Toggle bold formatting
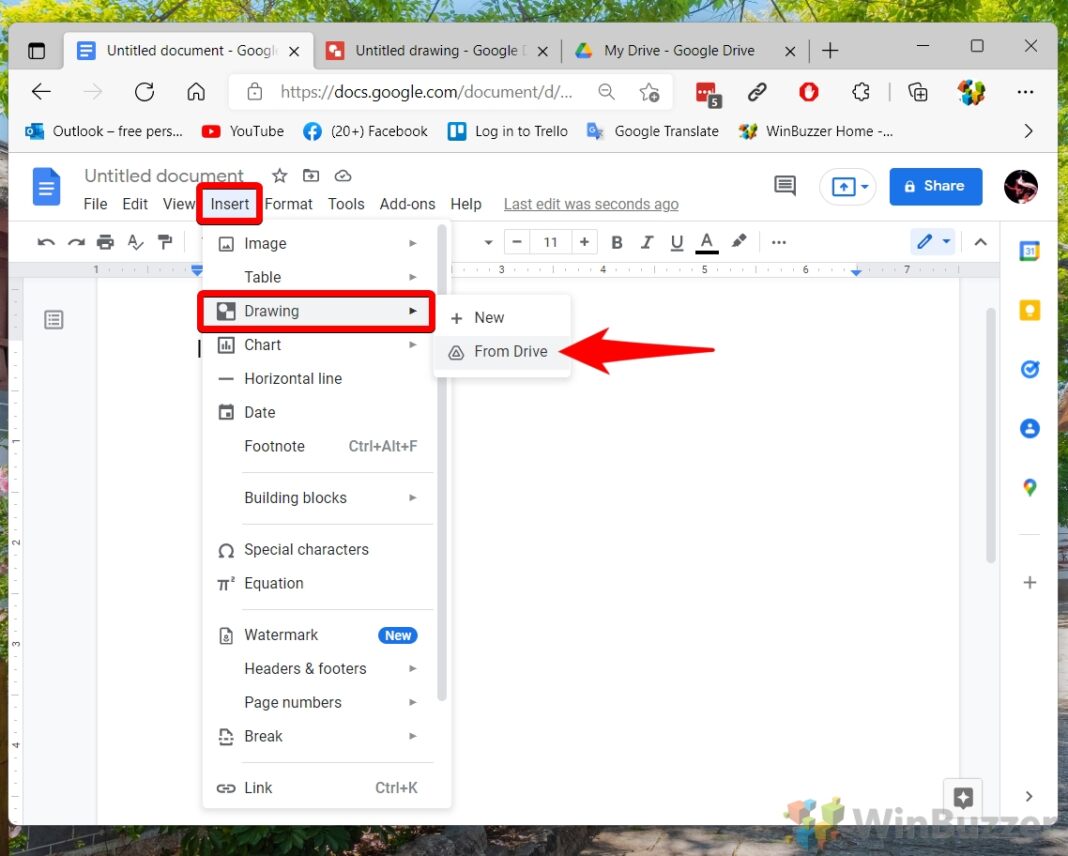 coord(617,241)
